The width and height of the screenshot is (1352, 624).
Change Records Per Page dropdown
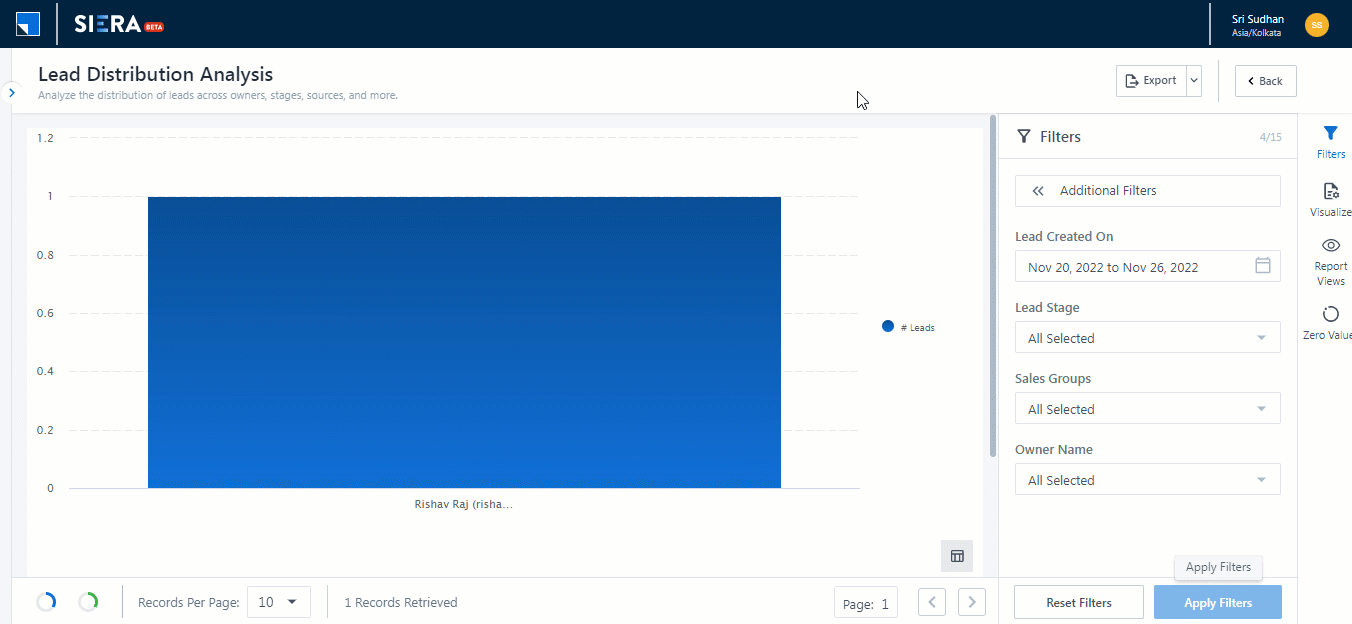click(x=278, y=602)
